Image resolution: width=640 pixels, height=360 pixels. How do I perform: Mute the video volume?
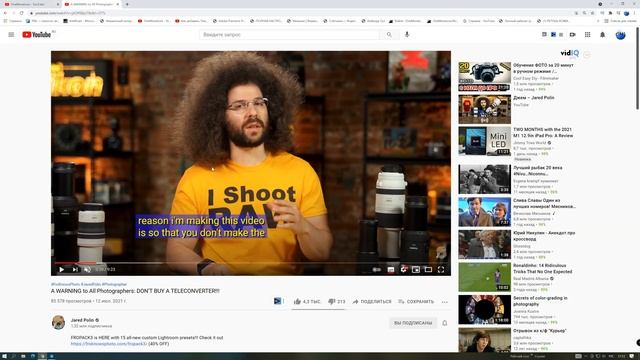tap(87, 269)
